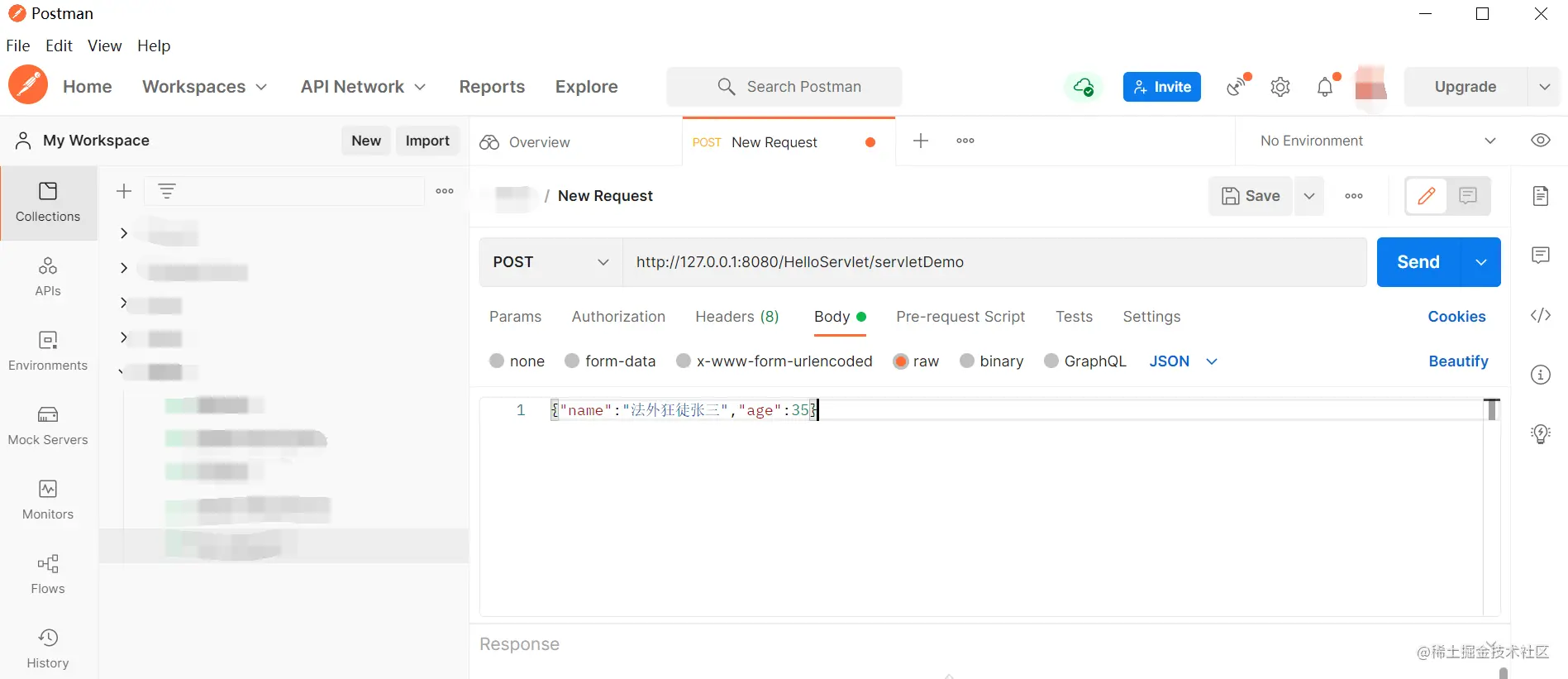Open request more actions dots beside Save
The width and height of the screenshot is (1568, 679).
[x=1354, y=196]
